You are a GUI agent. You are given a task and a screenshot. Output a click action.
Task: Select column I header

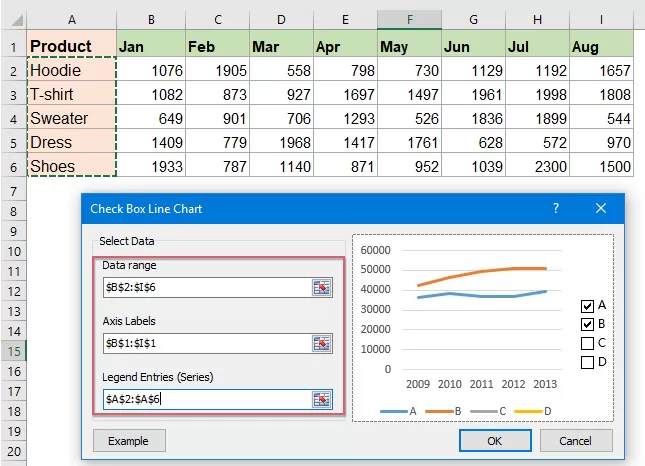[601, 20]
